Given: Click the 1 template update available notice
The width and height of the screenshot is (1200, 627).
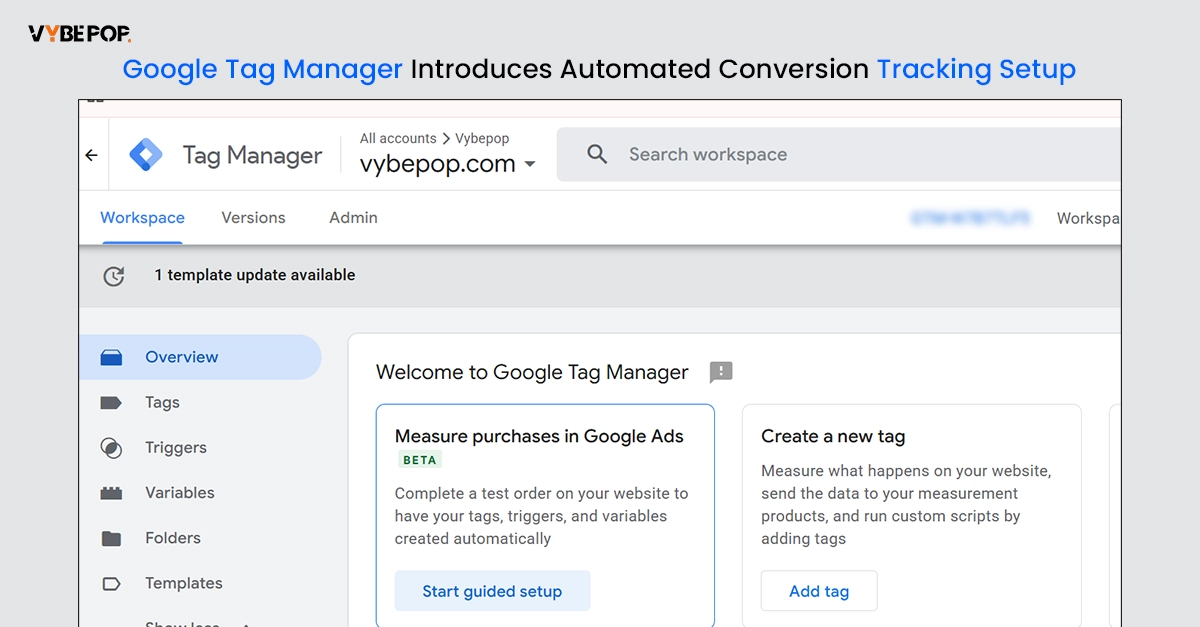Looking at the screenshot, I should [x=254, y=275].
